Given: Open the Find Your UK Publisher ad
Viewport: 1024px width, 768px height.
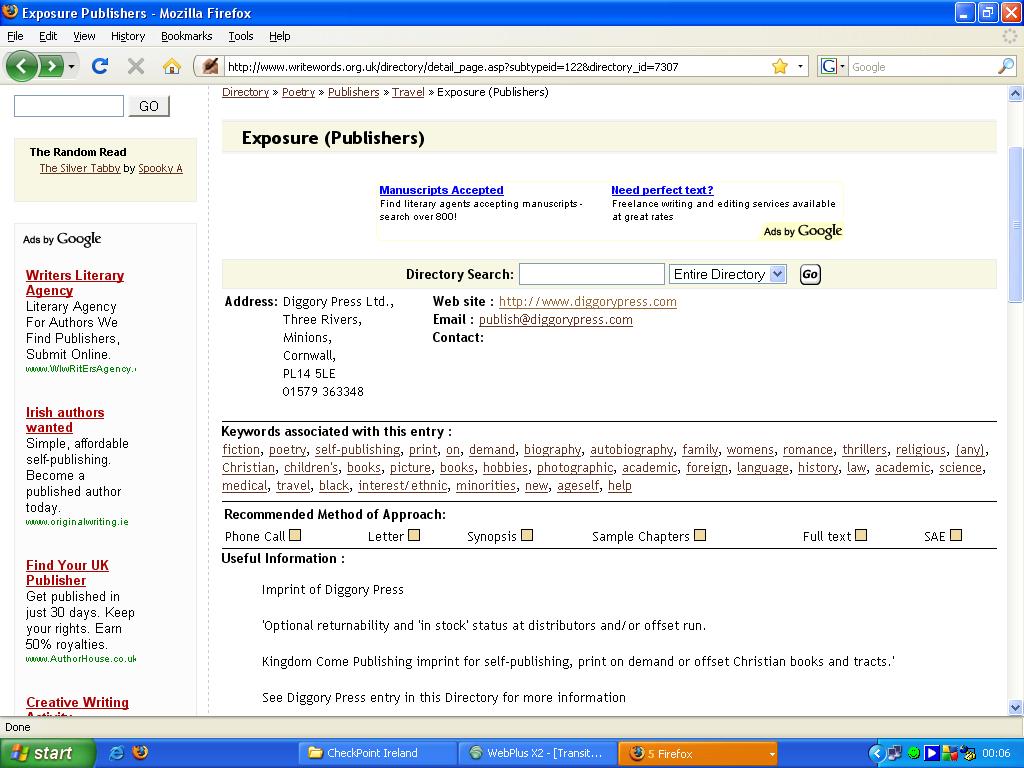Looking at the screenshot, I should tap(67, 573).
